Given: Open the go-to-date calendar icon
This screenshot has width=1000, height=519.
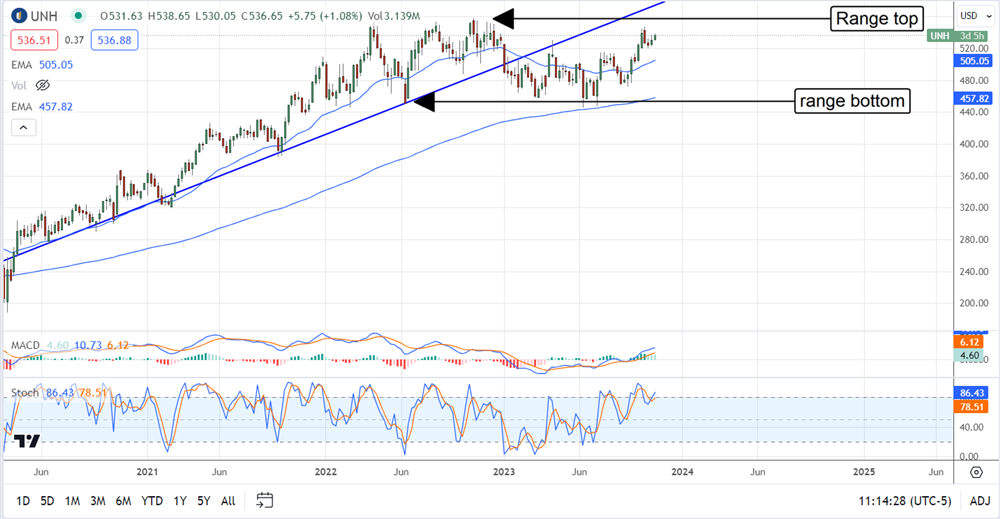Looking at the screenshot, I should (x=265, y=499).
